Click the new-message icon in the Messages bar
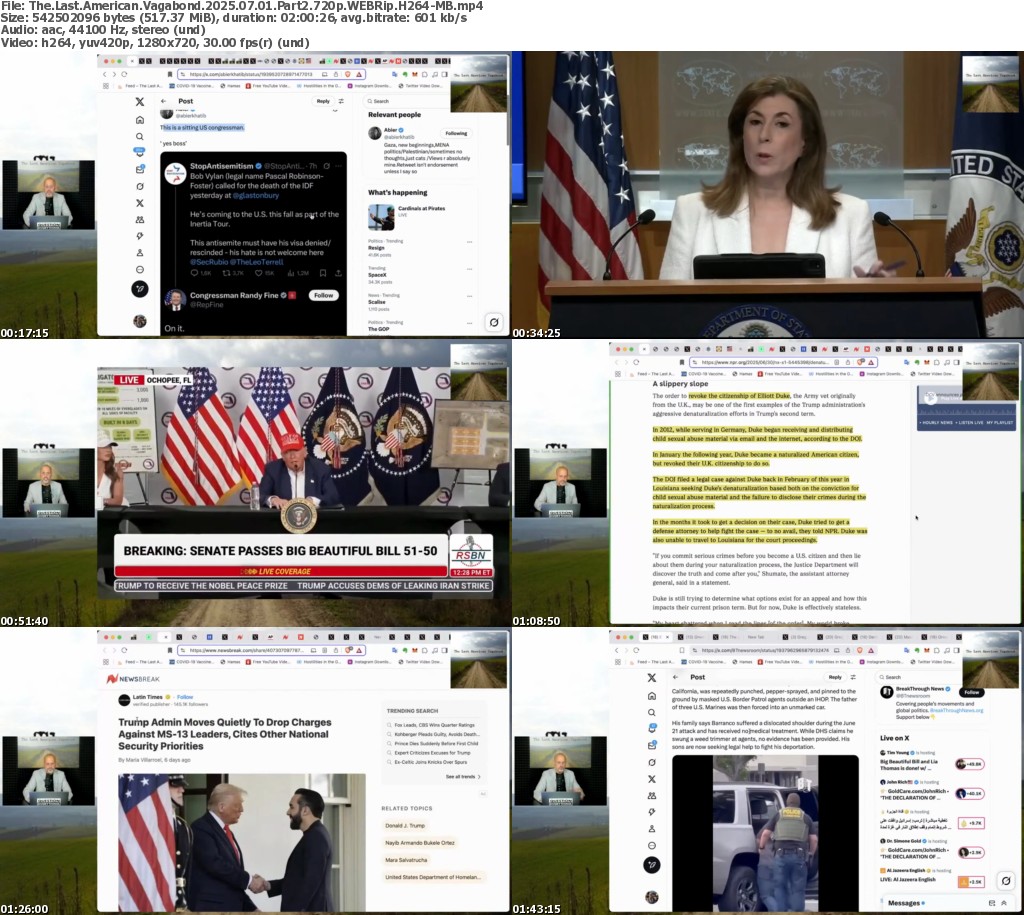 (x=992, y=903)
